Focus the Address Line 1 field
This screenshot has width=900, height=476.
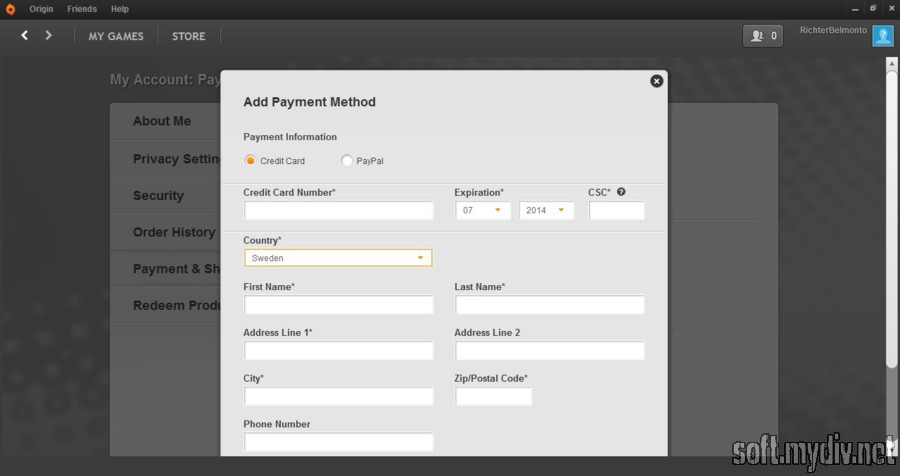coord(339,350)
